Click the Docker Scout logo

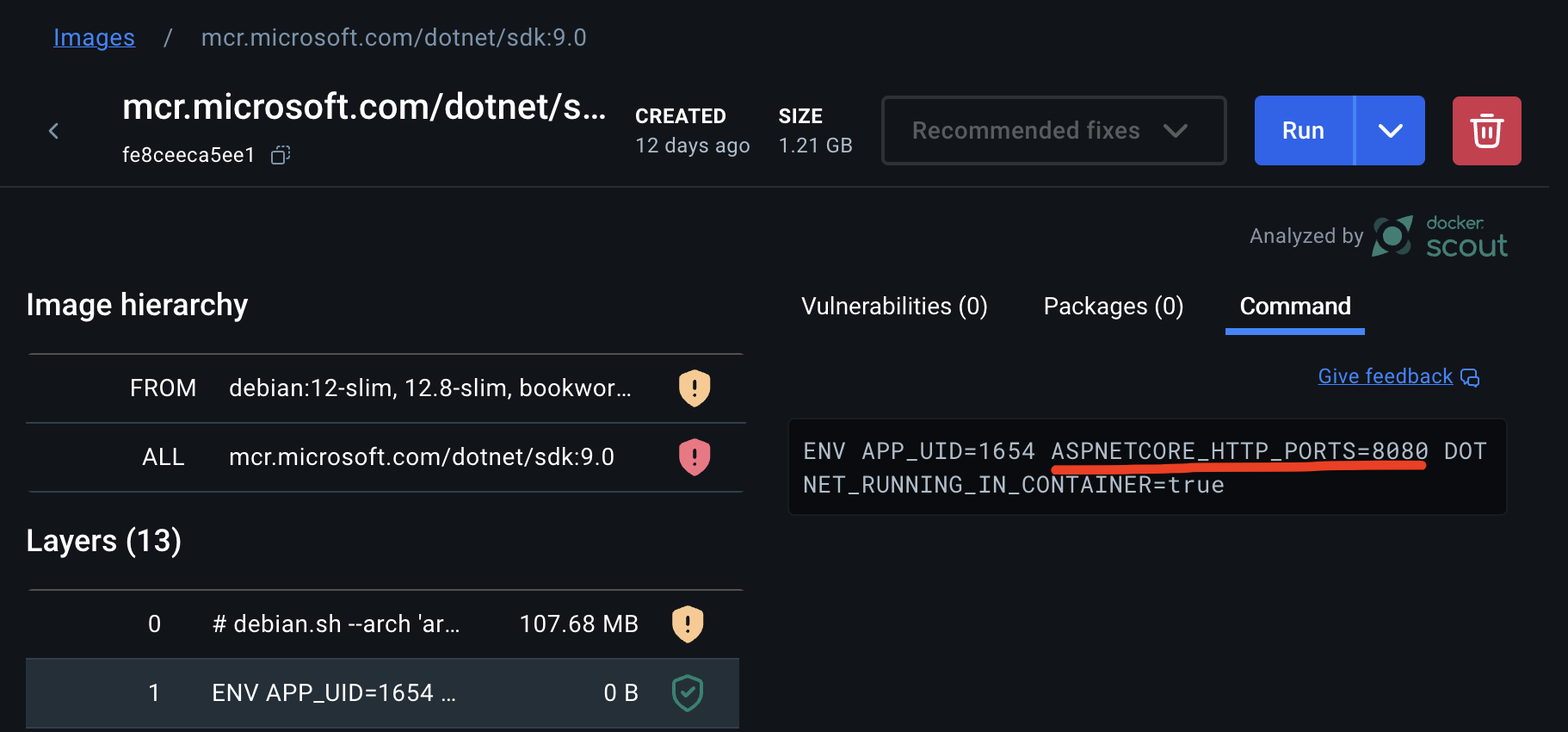[x=1440, y=237]
